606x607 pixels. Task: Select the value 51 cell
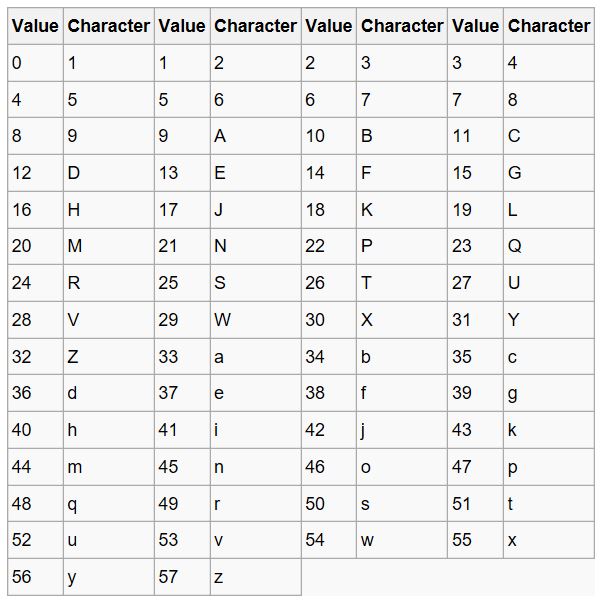pos(475,503)
